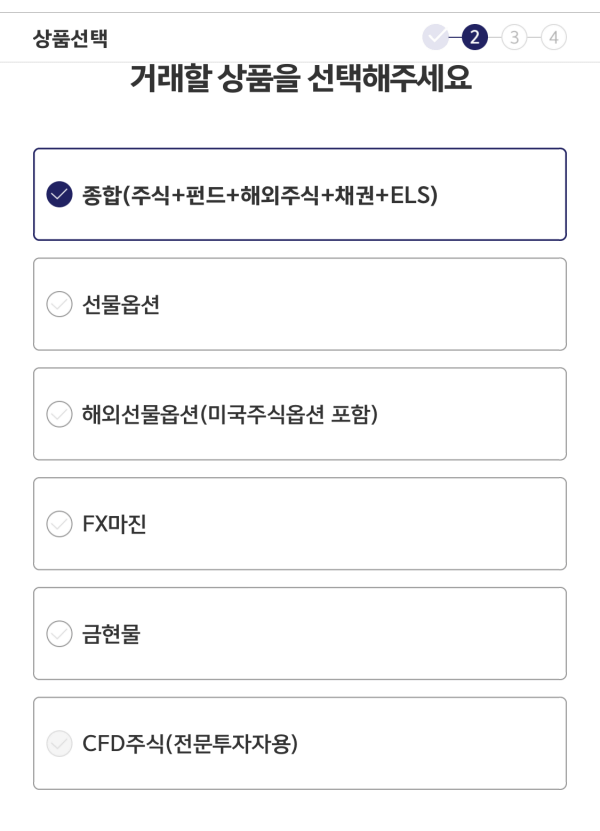Select the FX마진 trading option
Image resolution: width=600 pixels, height=831 pixels.
(x=300, y=523)
